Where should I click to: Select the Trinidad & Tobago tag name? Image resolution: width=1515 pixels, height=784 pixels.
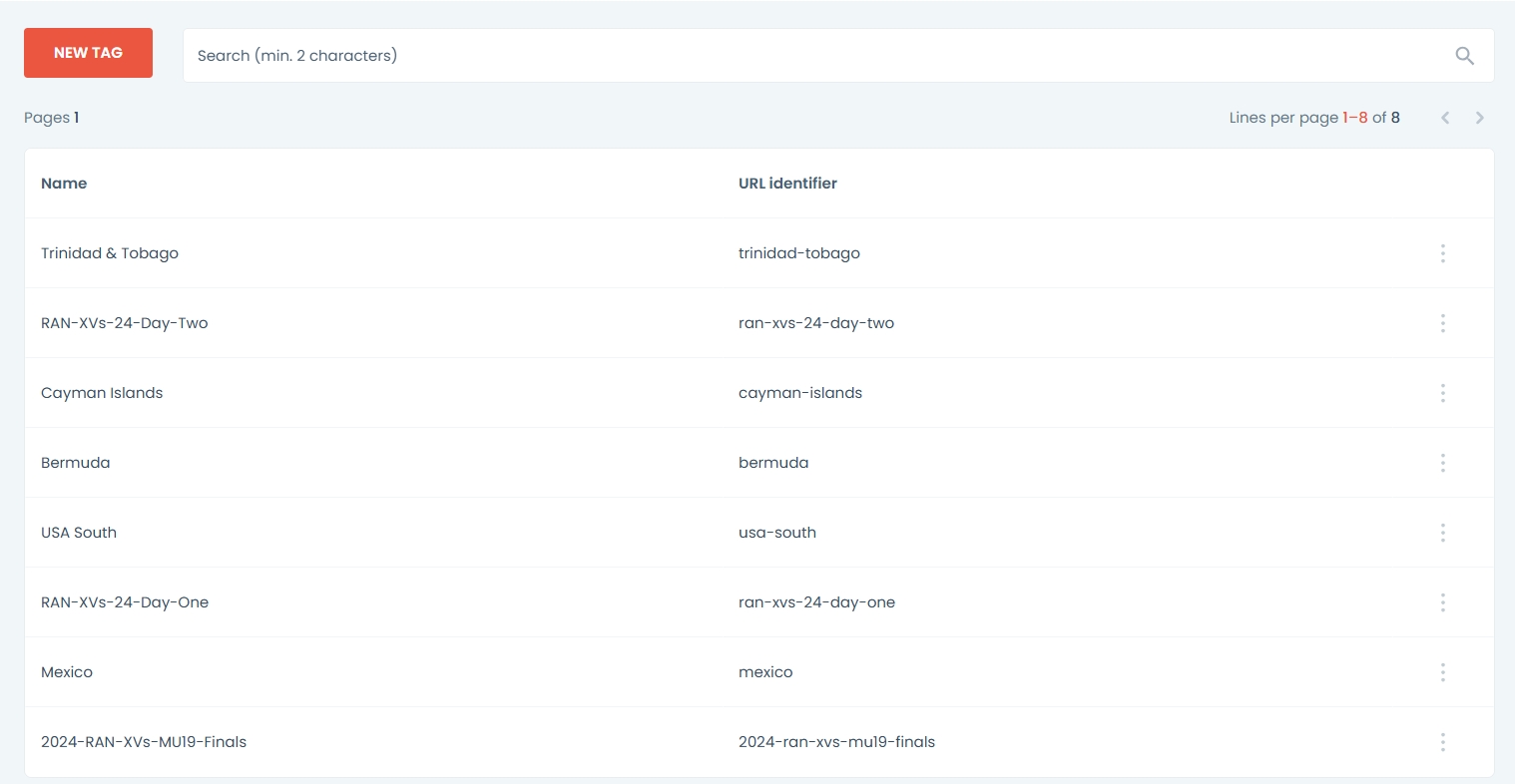click(110, 253)
